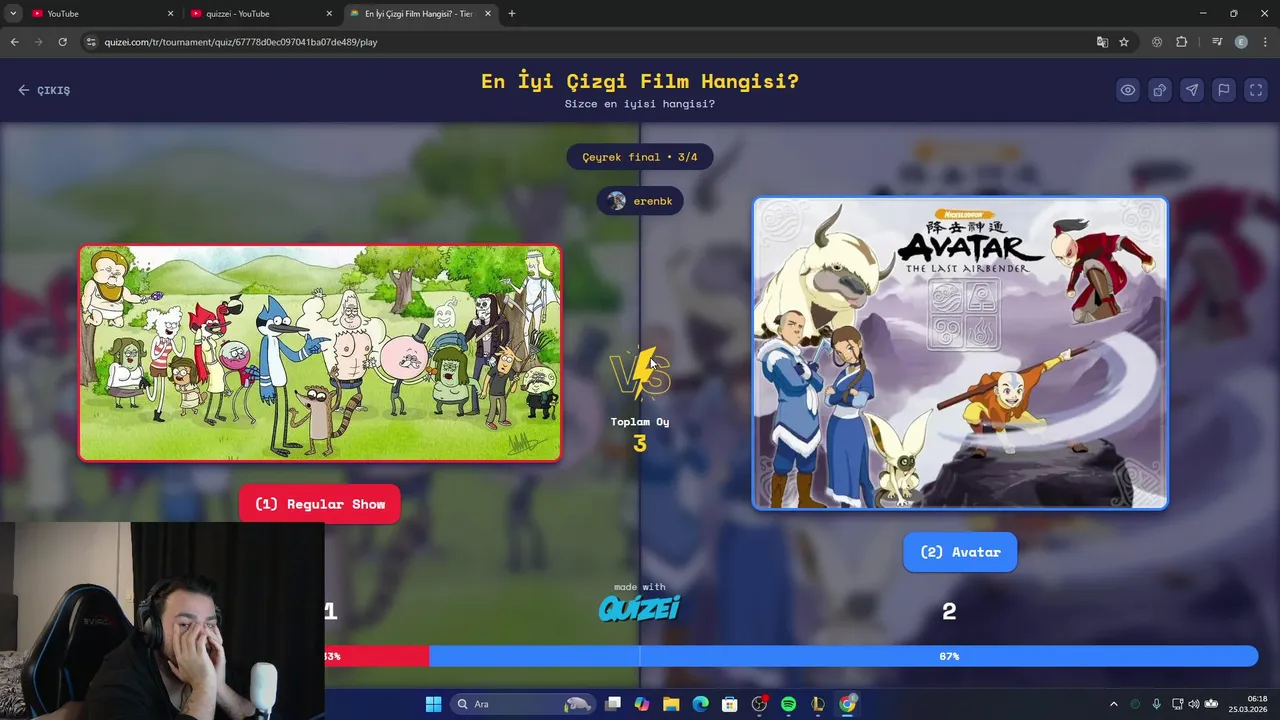The width and height of the screenshot is (1280, 720).
Task: Click the browser back arrow
Action: tap(14, 42)
